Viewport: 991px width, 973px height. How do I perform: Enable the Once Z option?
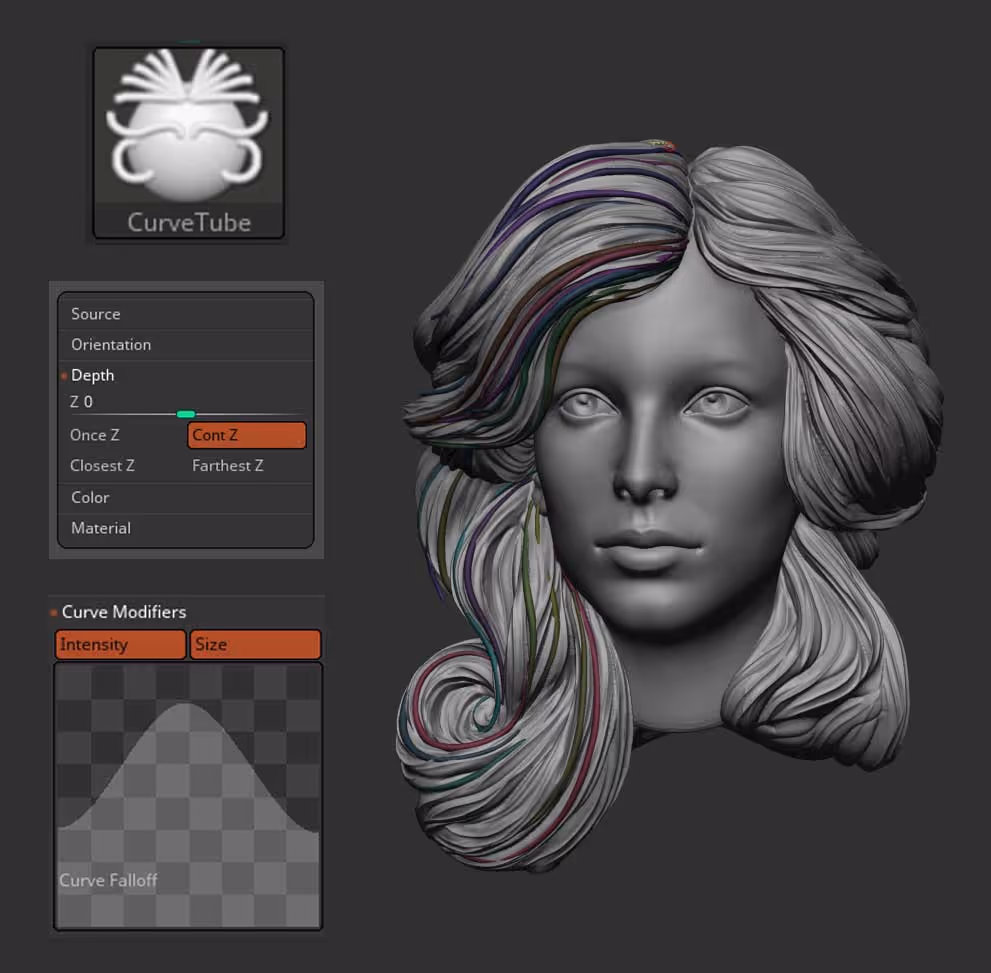pos(95,435)
